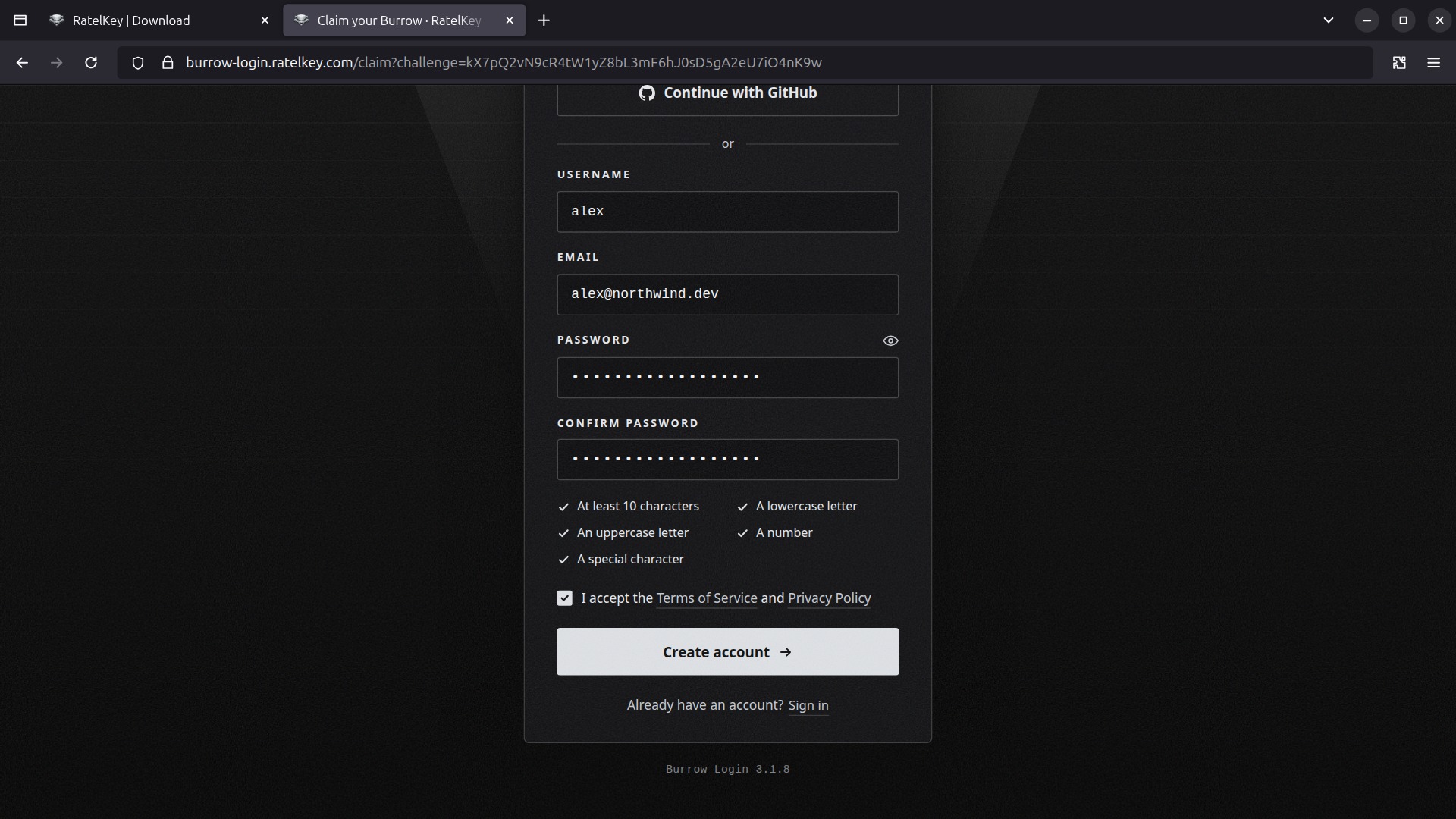Viewport: 1456px width, 819px height.
Task: Open the extensions puzzle icon
Action: (x=1399, y=63)
